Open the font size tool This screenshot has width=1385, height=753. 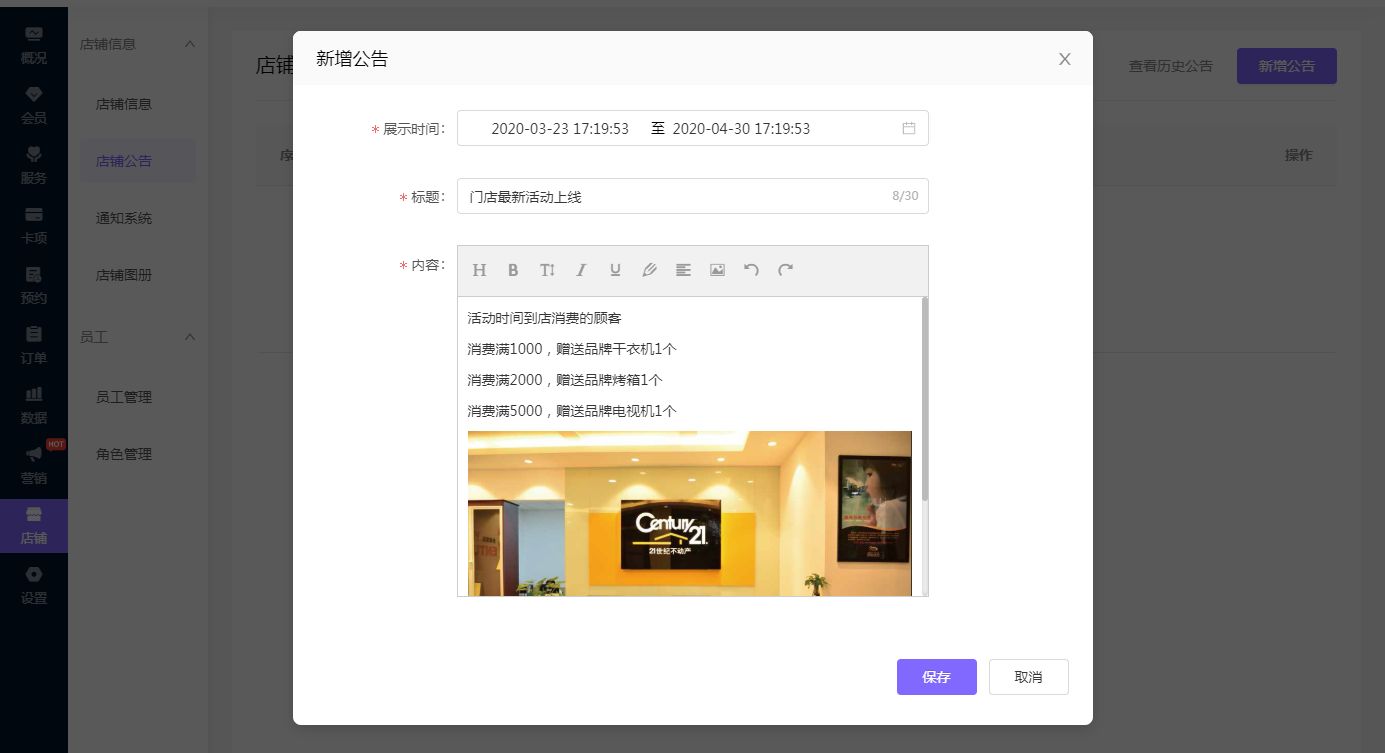(x=547, y=270)
